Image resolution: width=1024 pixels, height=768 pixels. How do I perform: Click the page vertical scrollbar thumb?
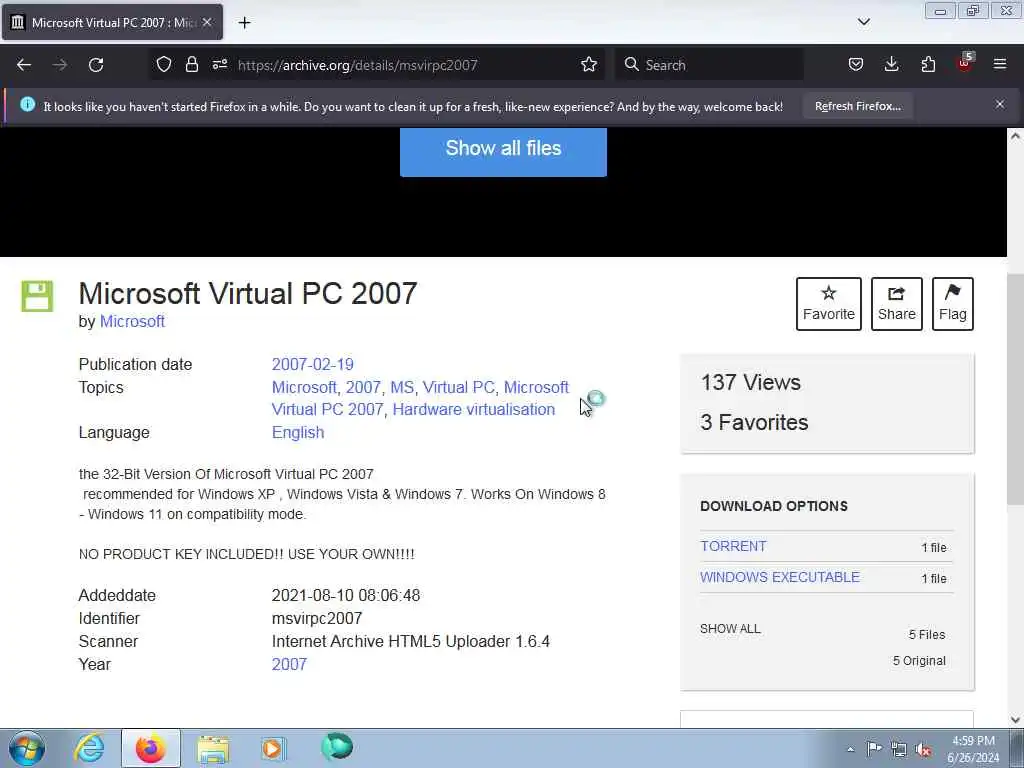[x=1015, y=389]
